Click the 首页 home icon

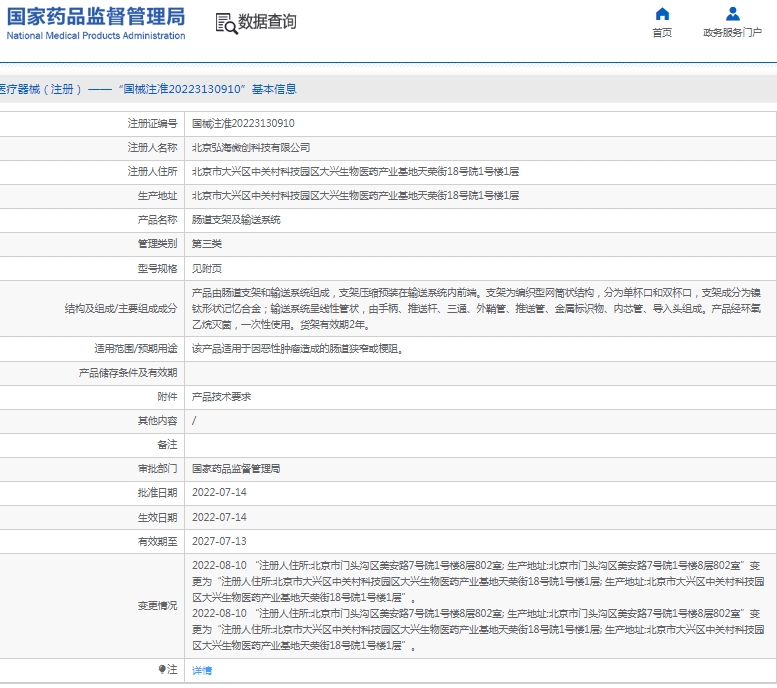tap(662, 14)
